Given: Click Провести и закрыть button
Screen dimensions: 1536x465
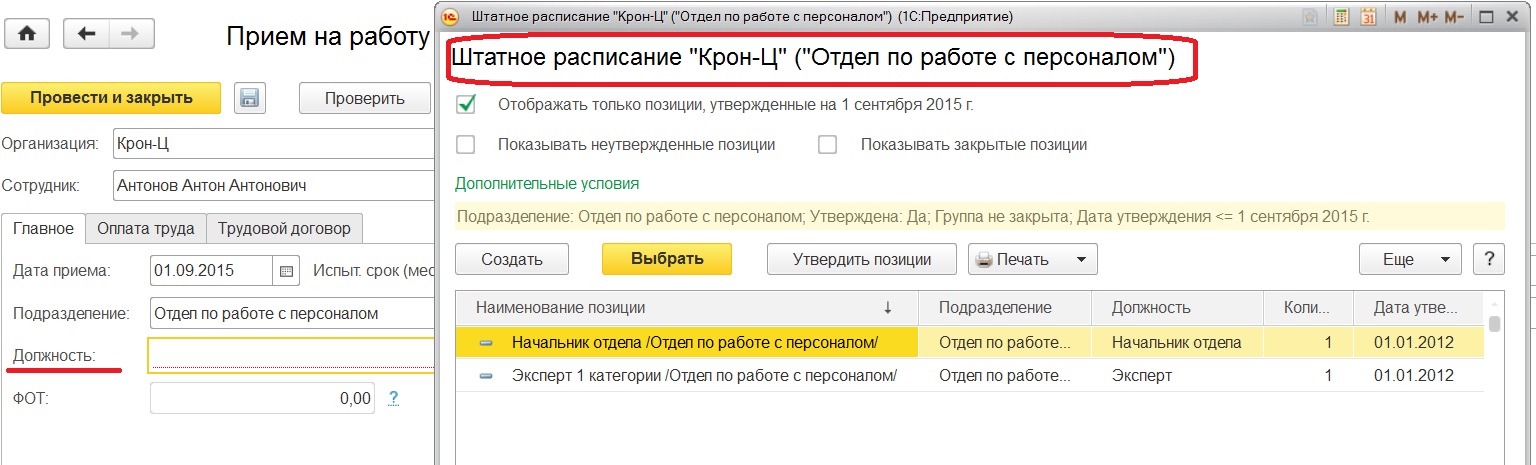Looking at the screenshot, I should [111, 98].
